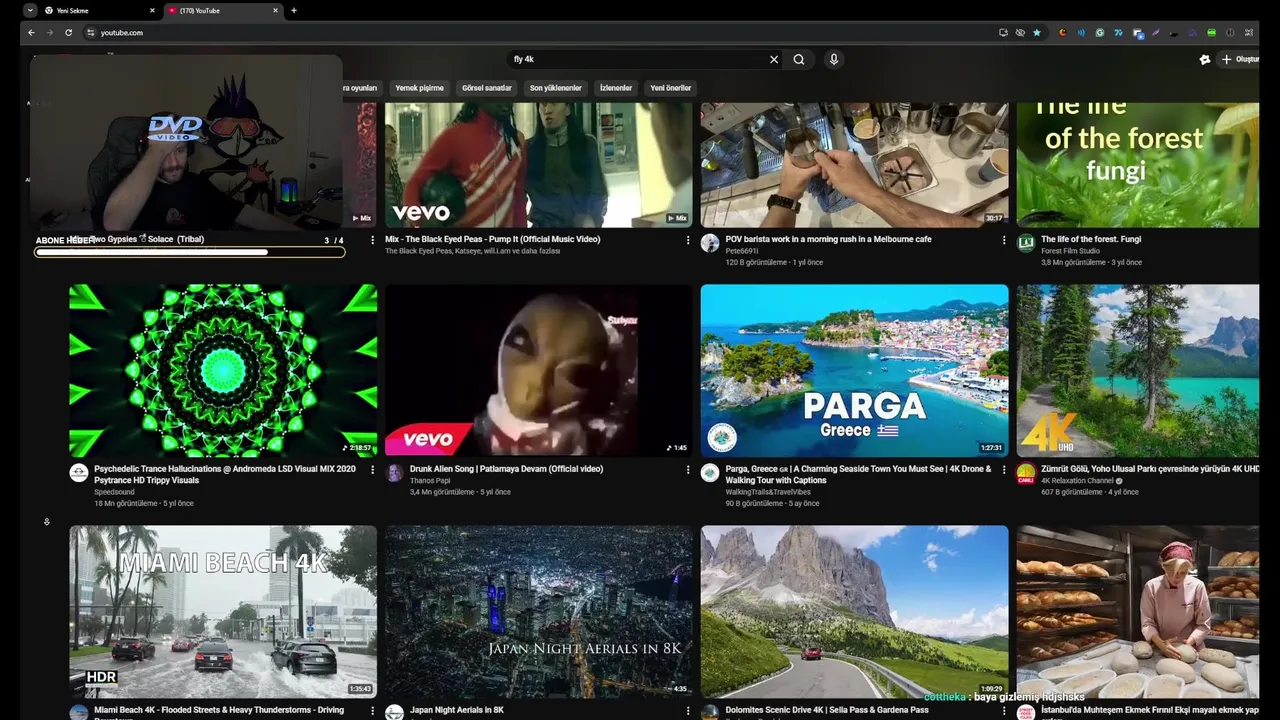Open the Zümrüt Gölü 4K UHD thumbnail

pyautogui.click(x=1137, y=370)
